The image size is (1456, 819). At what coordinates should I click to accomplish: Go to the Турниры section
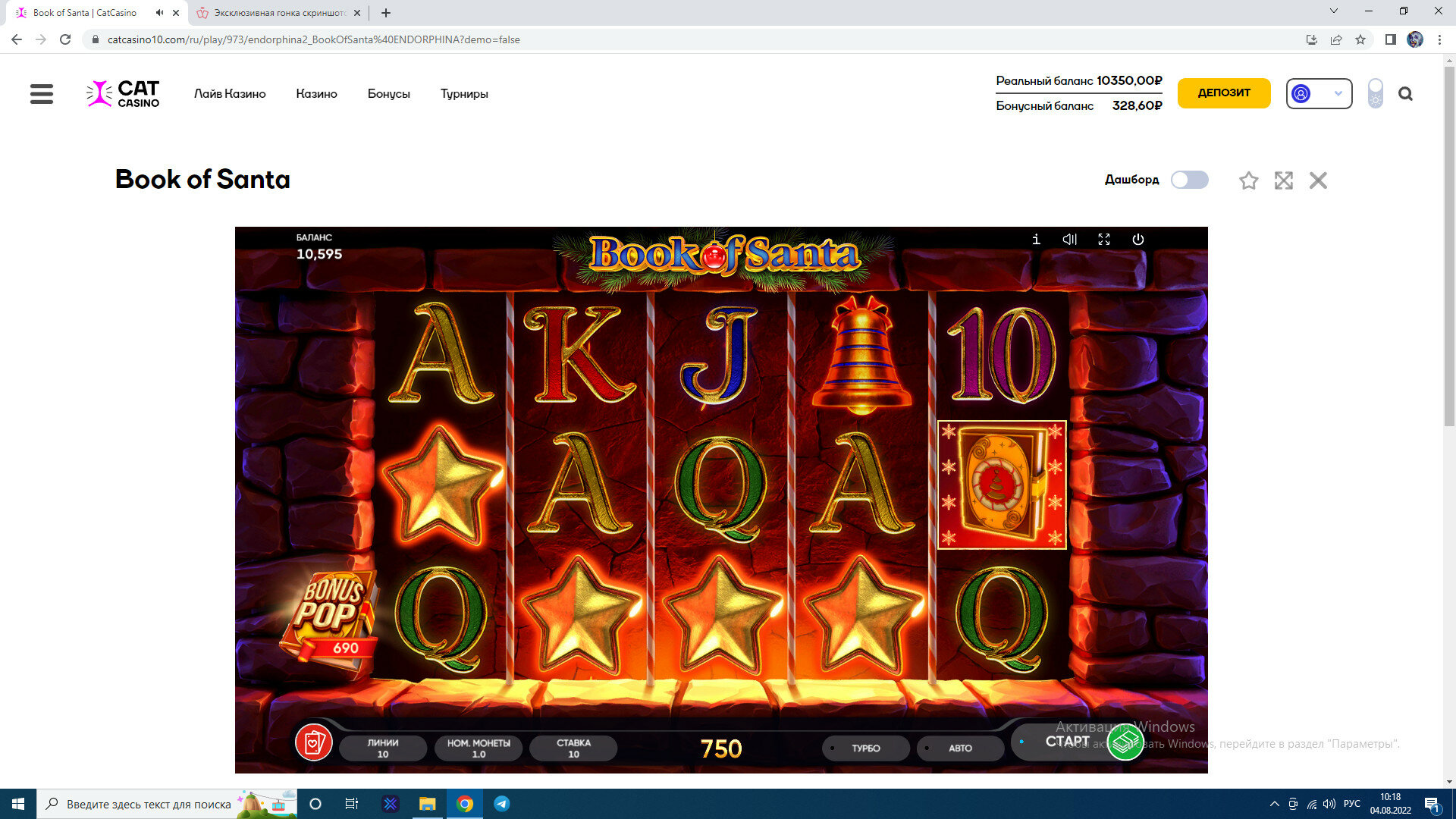tap(464, 94)
